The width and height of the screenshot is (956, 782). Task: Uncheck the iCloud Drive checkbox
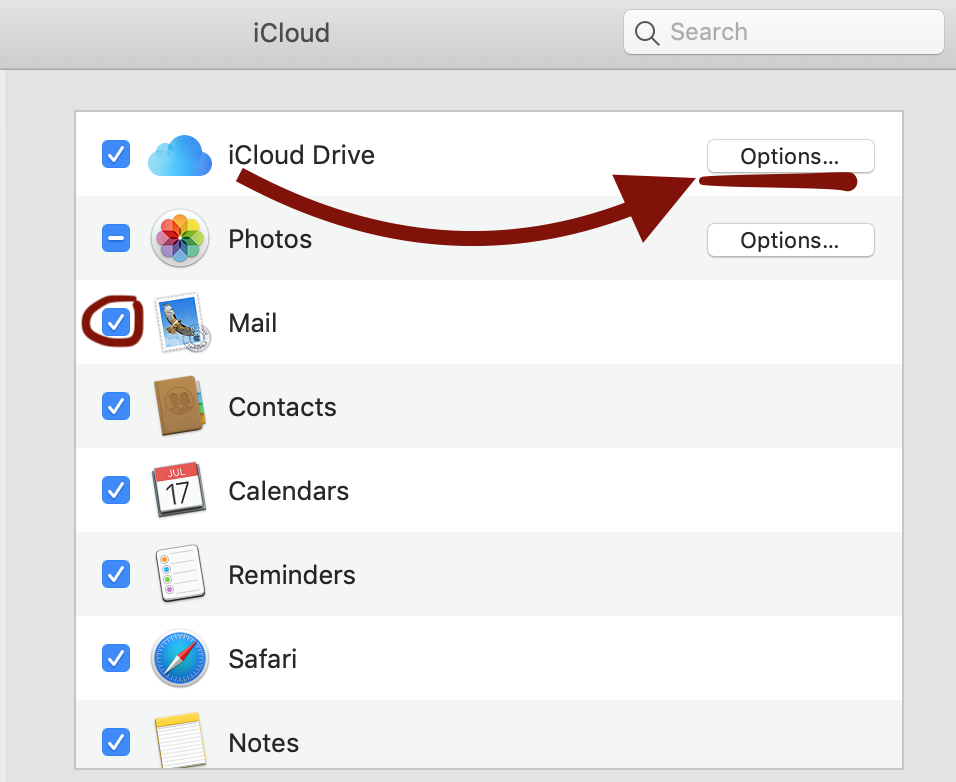pyautogui.click(x=116, y=154)
